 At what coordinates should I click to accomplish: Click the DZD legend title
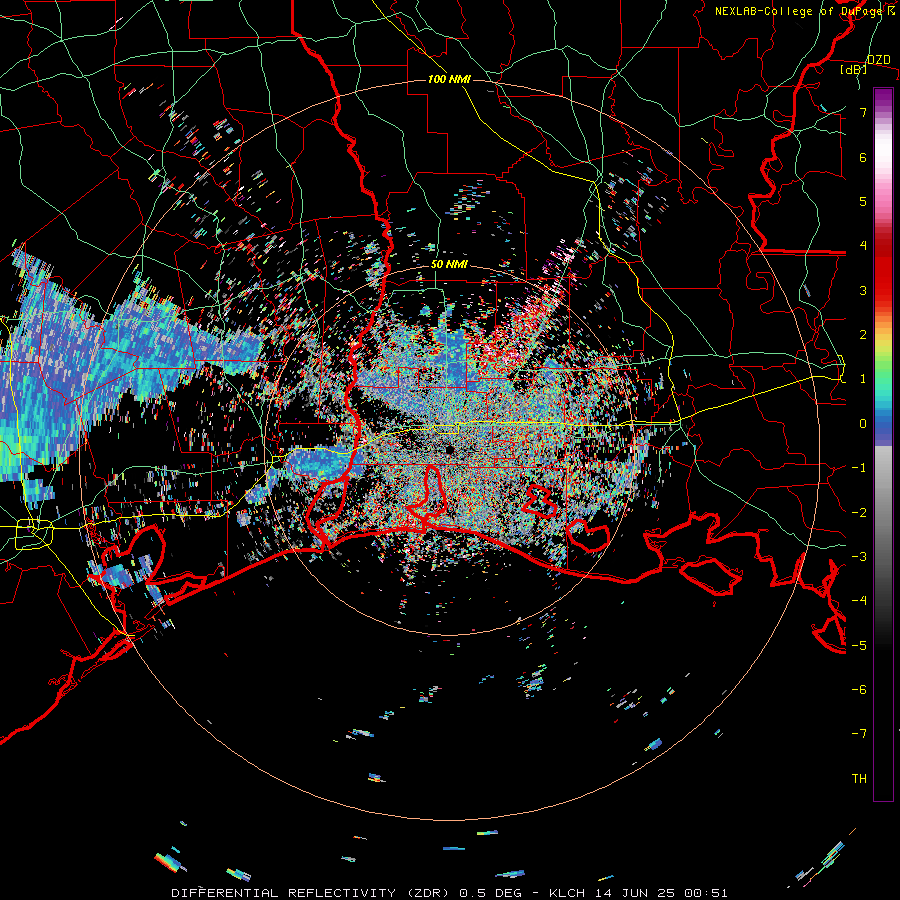click(878, 60)
